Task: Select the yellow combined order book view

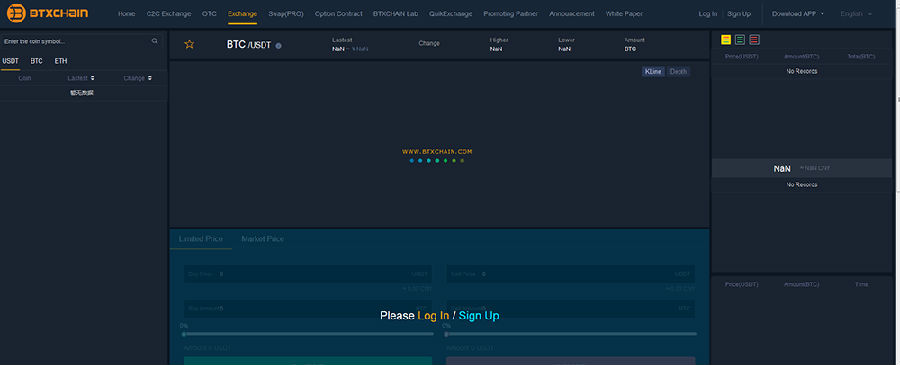Action: (x=726, y=40)
